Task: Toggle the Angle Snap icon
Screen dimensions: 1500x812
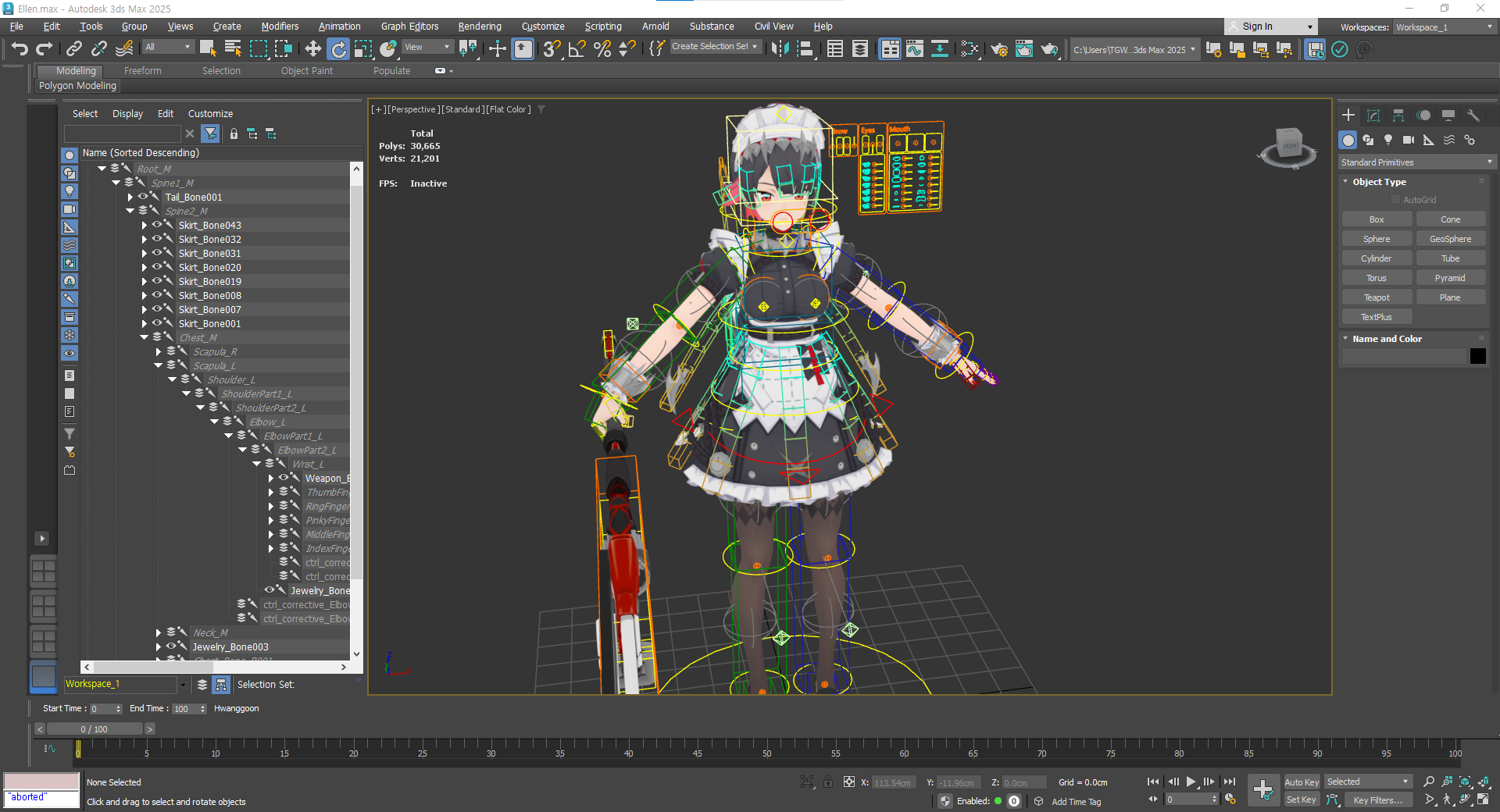Action: click(x=577, y=49)
